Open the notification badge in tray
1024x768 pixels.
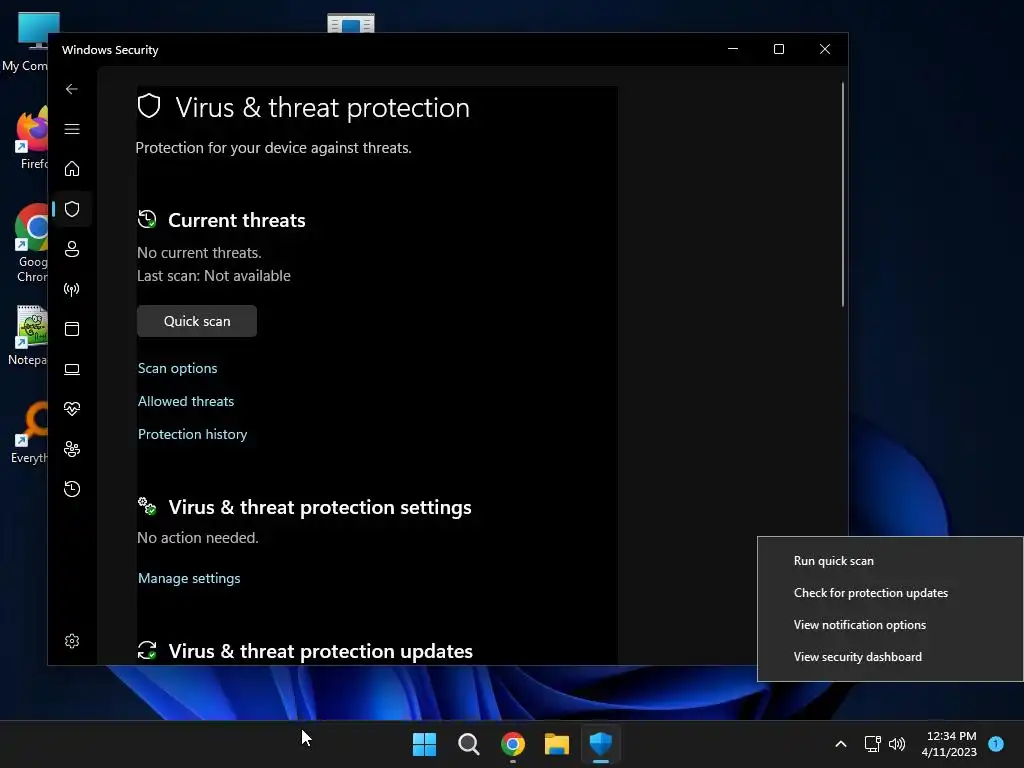996,744
